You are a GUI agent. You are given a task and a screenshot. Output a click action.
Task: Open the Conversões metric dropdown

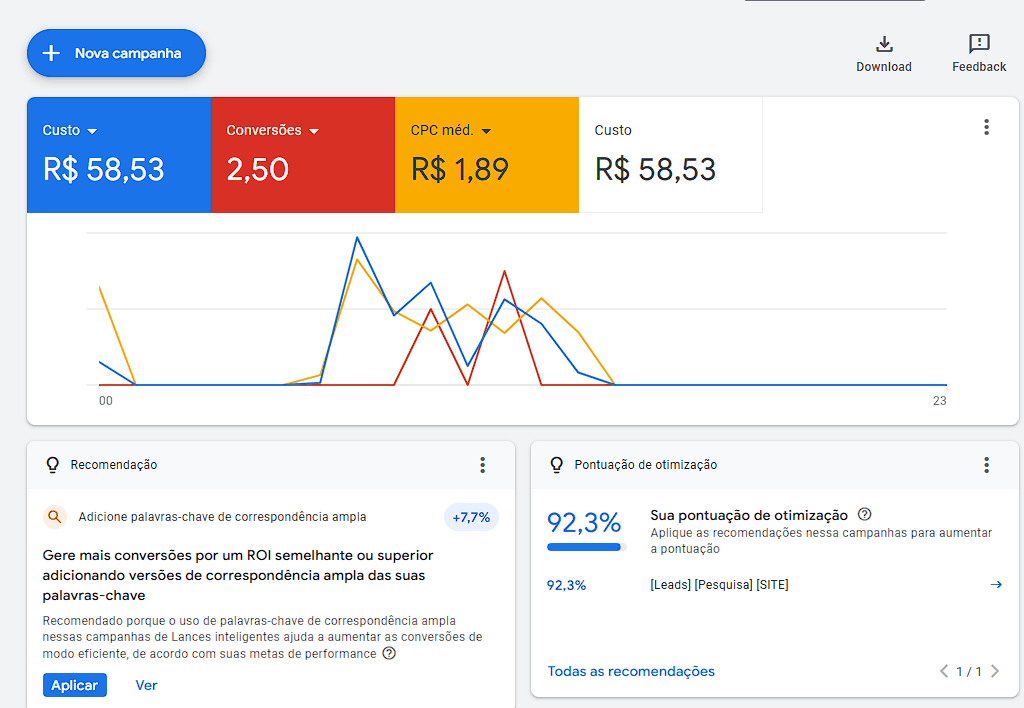point(313,130)
